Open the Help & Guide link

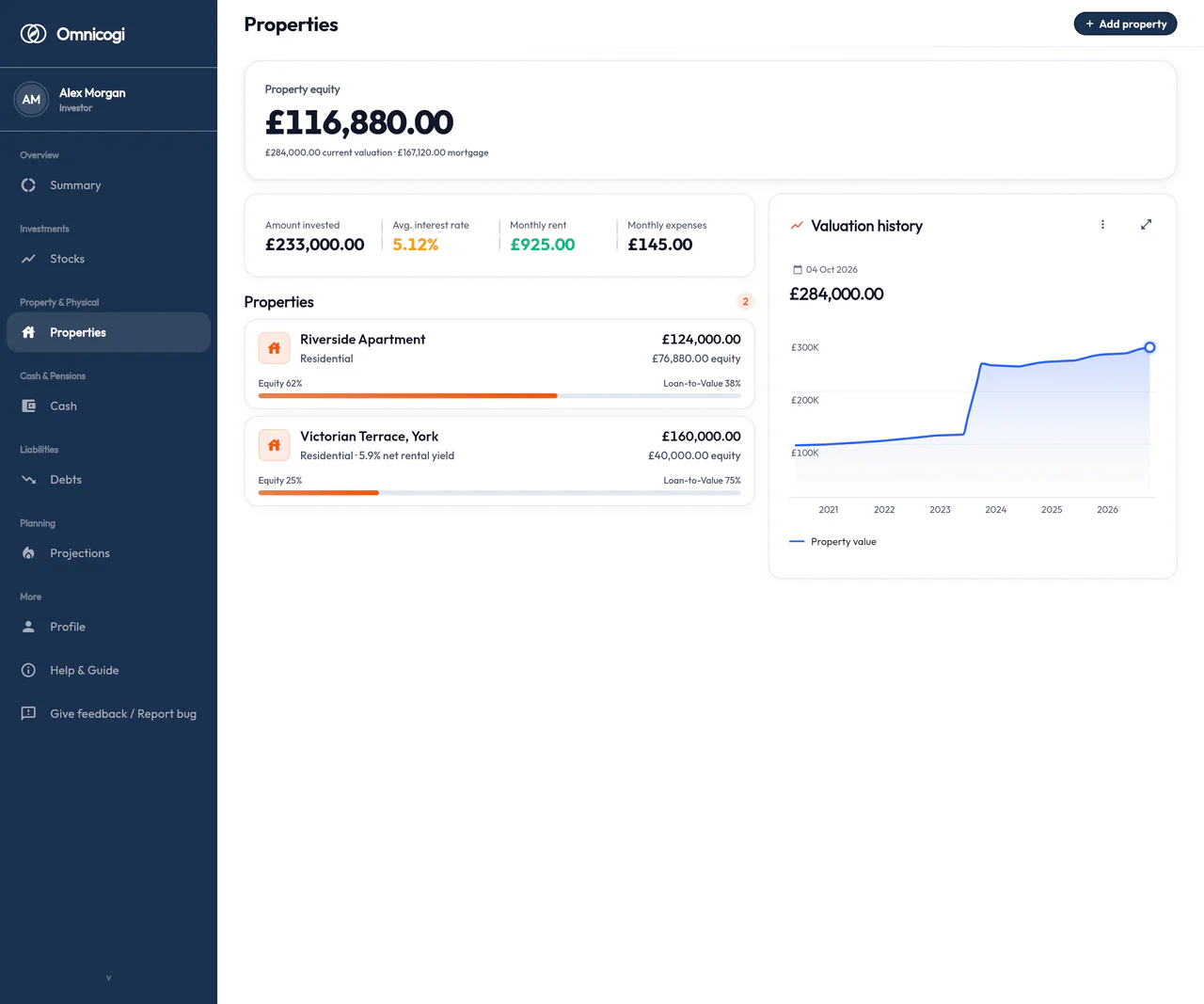(108, 670)
